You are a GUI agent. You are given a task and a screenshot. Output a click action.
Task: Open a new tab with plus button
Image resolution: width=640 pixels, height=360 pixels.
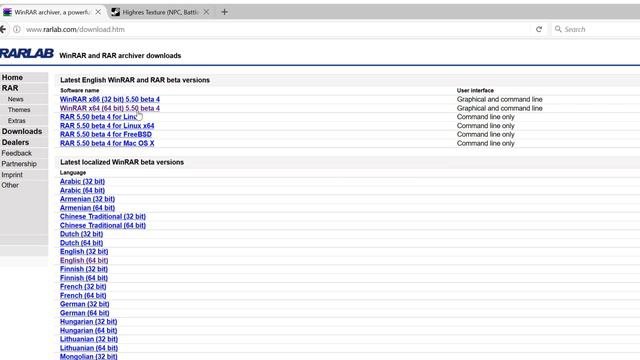224,12
